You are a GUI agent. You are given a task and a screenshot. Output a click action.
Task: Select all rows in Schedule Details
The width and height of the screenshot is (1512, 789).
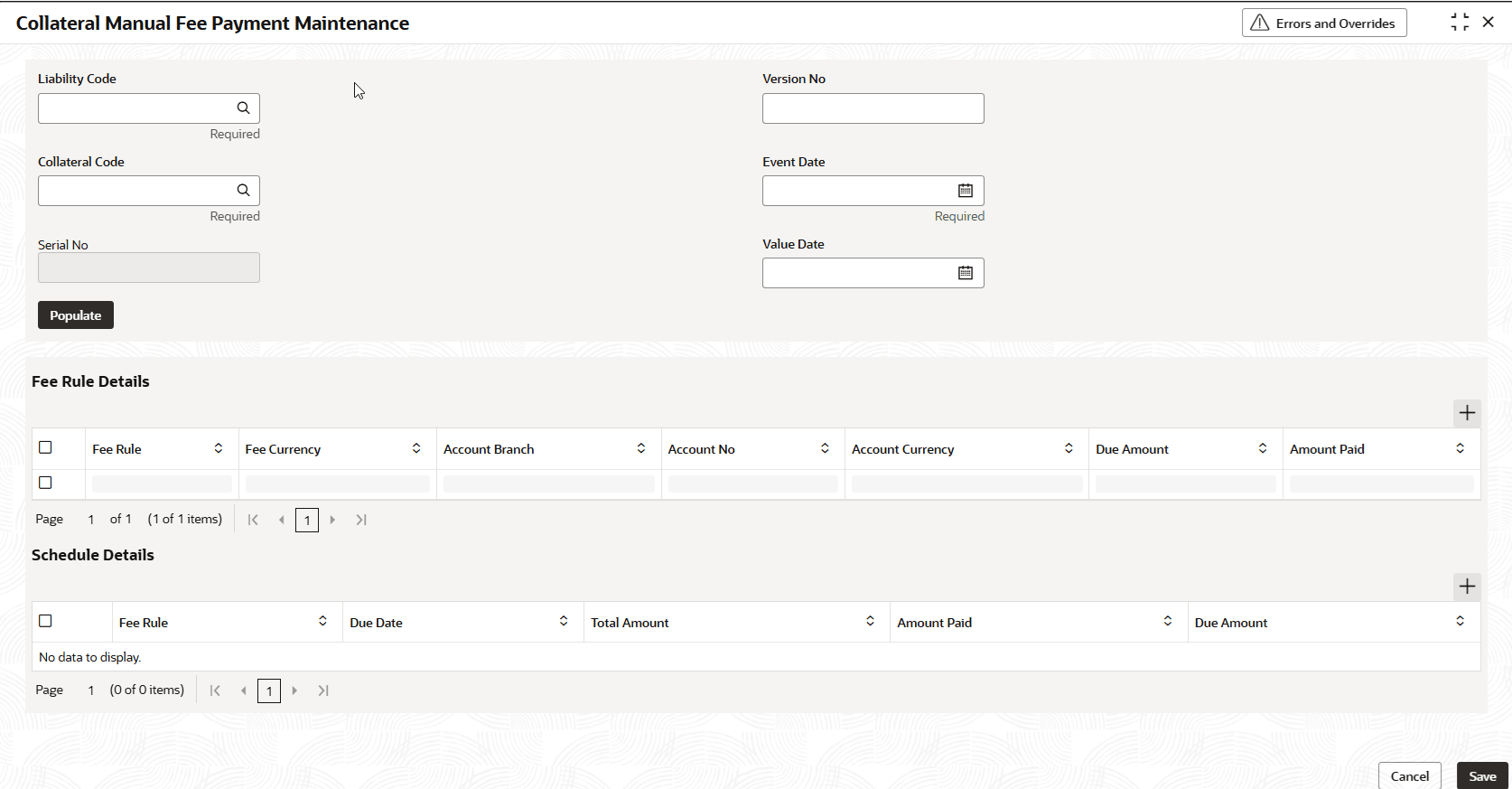click(46, 621)
